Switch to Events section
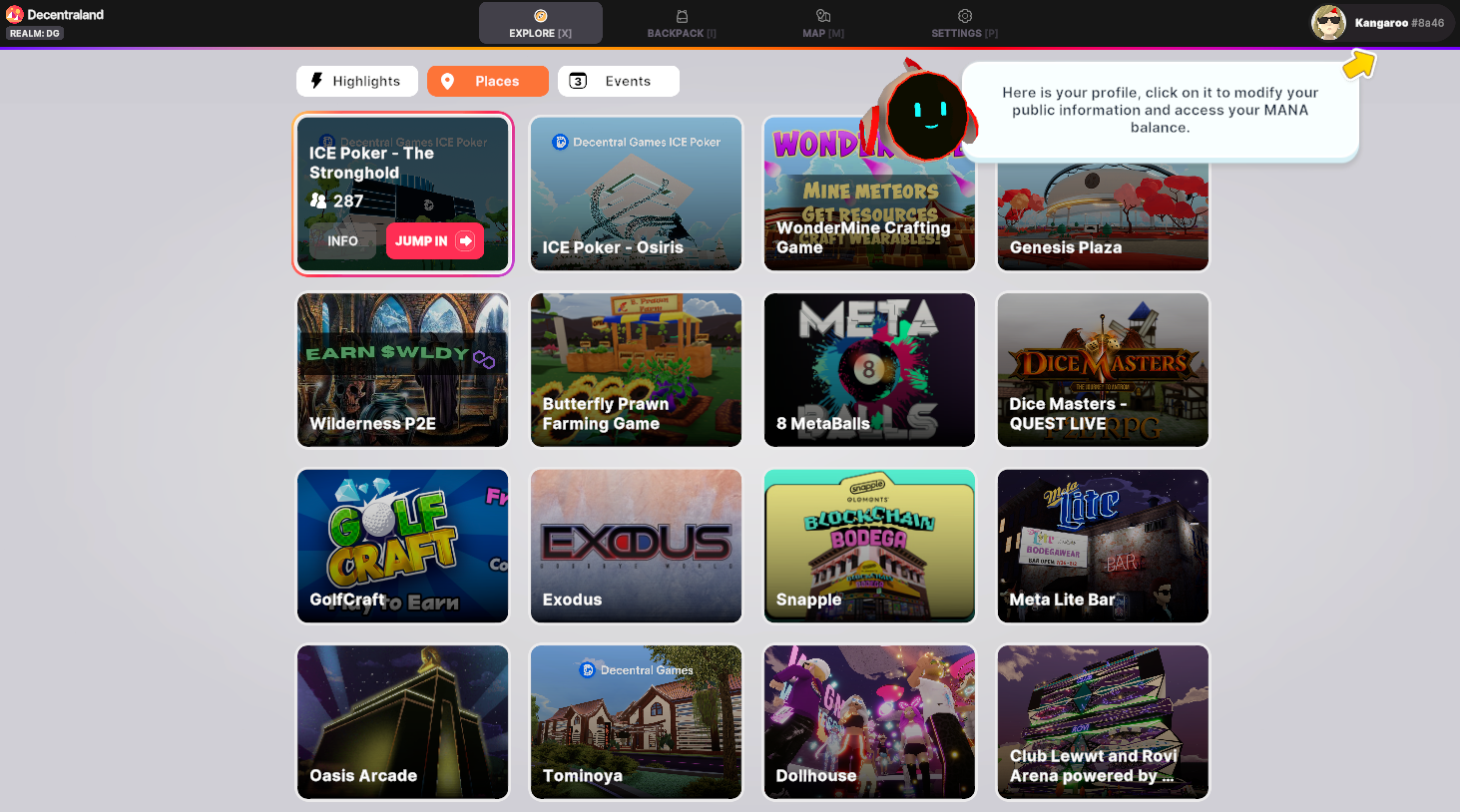 click(619, 81)
